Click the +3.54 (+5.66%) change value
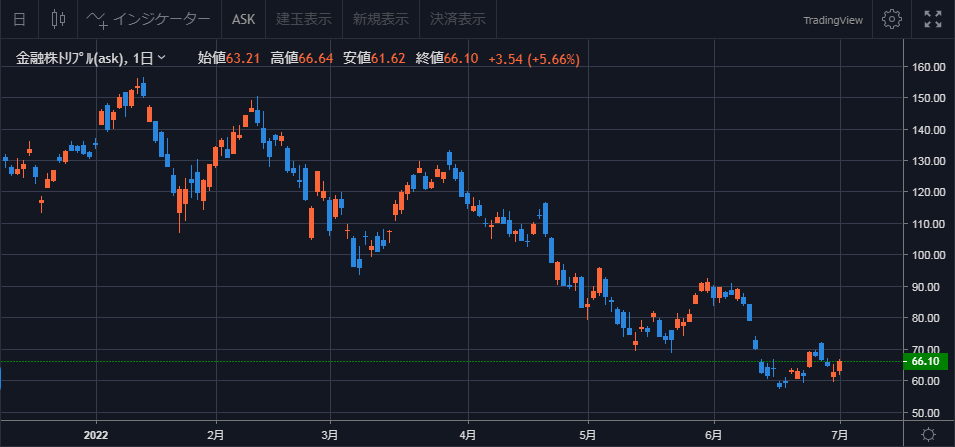 pos(534,59)
